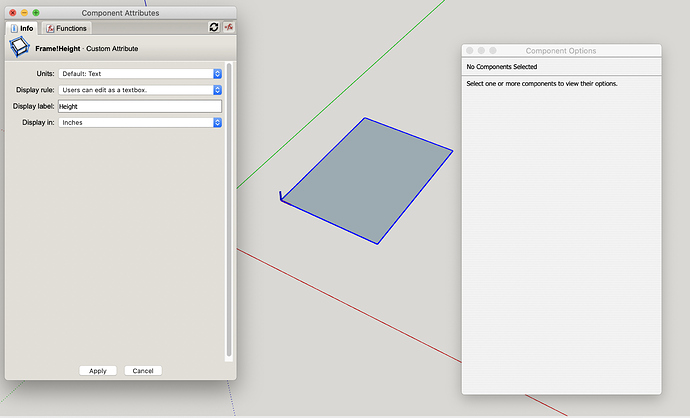Minimize the Component Attributes window
This screenshot has width=690, height=418.
point(24,13)
